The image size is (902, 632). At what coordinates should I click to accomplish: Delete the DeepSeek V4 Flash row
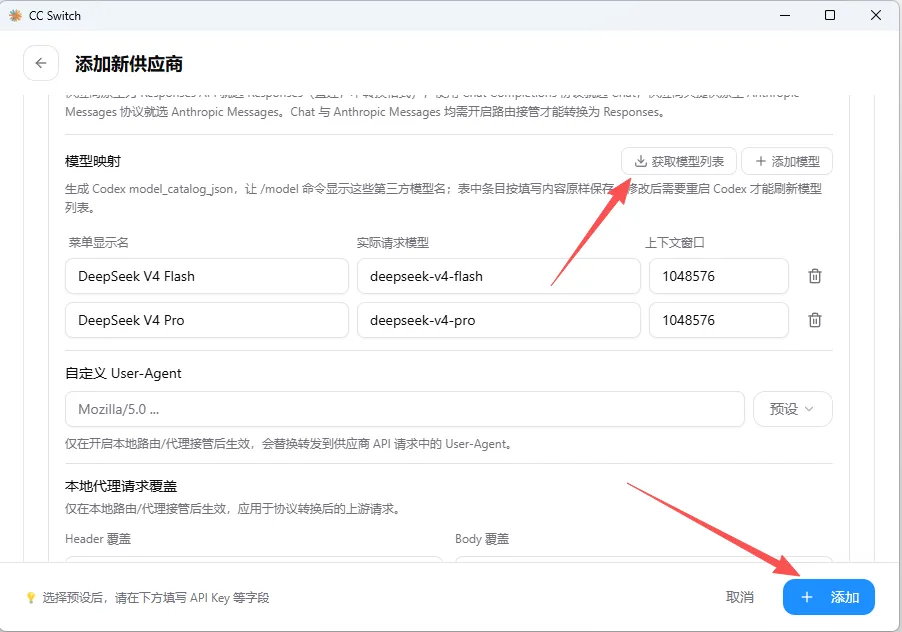point(815,276)
